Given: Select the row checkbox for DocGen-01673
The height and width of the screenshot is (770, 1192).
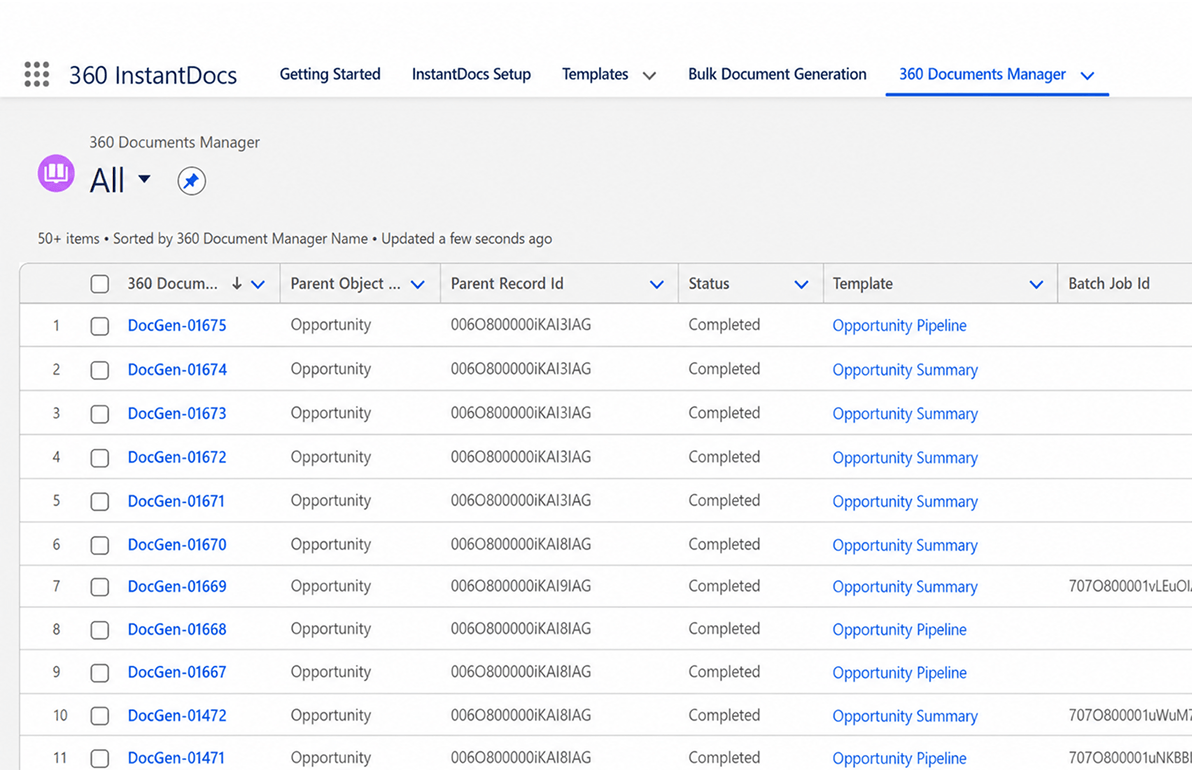Looking at the screenshot, I should pyautogui.click(x=100, y=414).
